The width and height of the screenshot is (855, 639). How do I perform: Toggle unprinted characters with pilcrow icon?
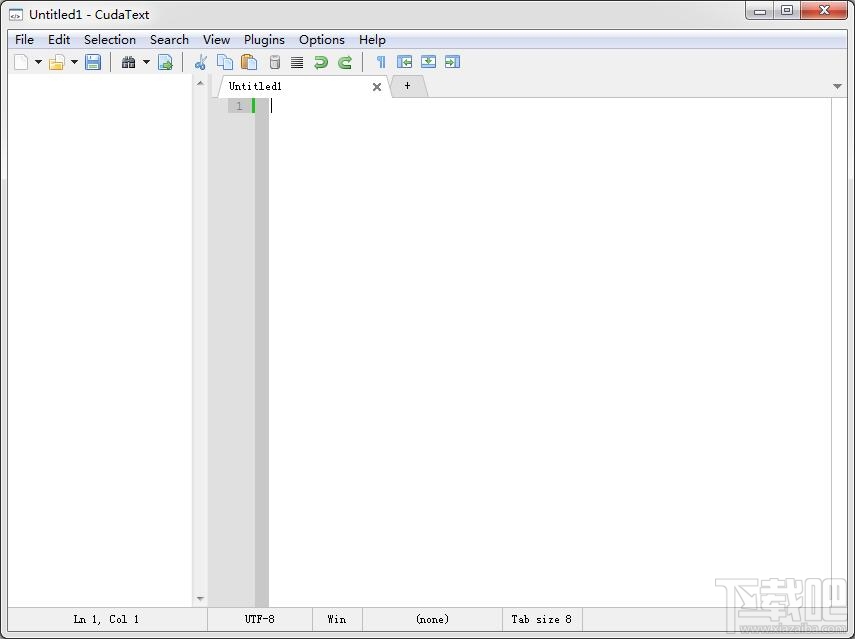381,62
